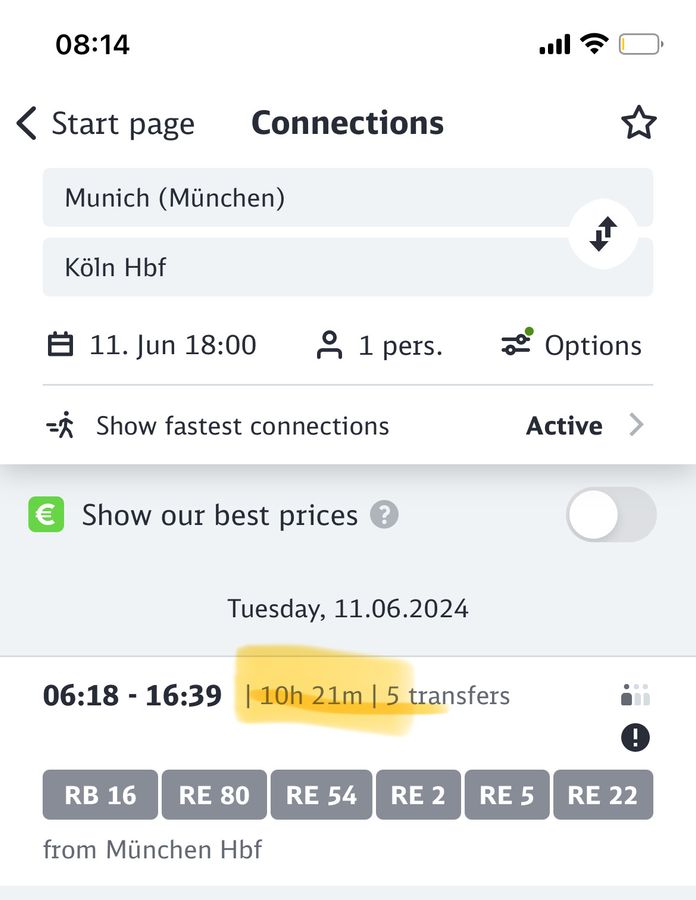The image size is (696, 900).
Task: Open best prices help question mark
Action: coord(384,514)
